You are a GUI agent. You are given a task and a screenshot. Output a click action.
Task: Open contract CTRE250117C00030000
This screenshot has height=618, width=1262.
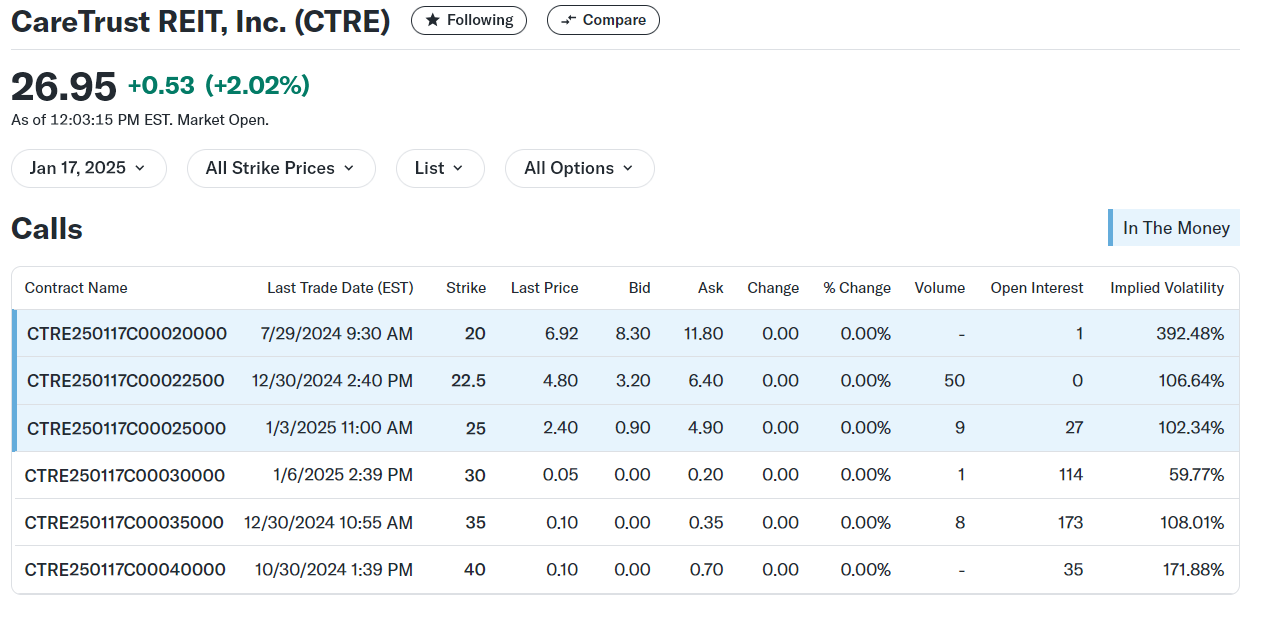pyautogui.click(x=125, y=475)
